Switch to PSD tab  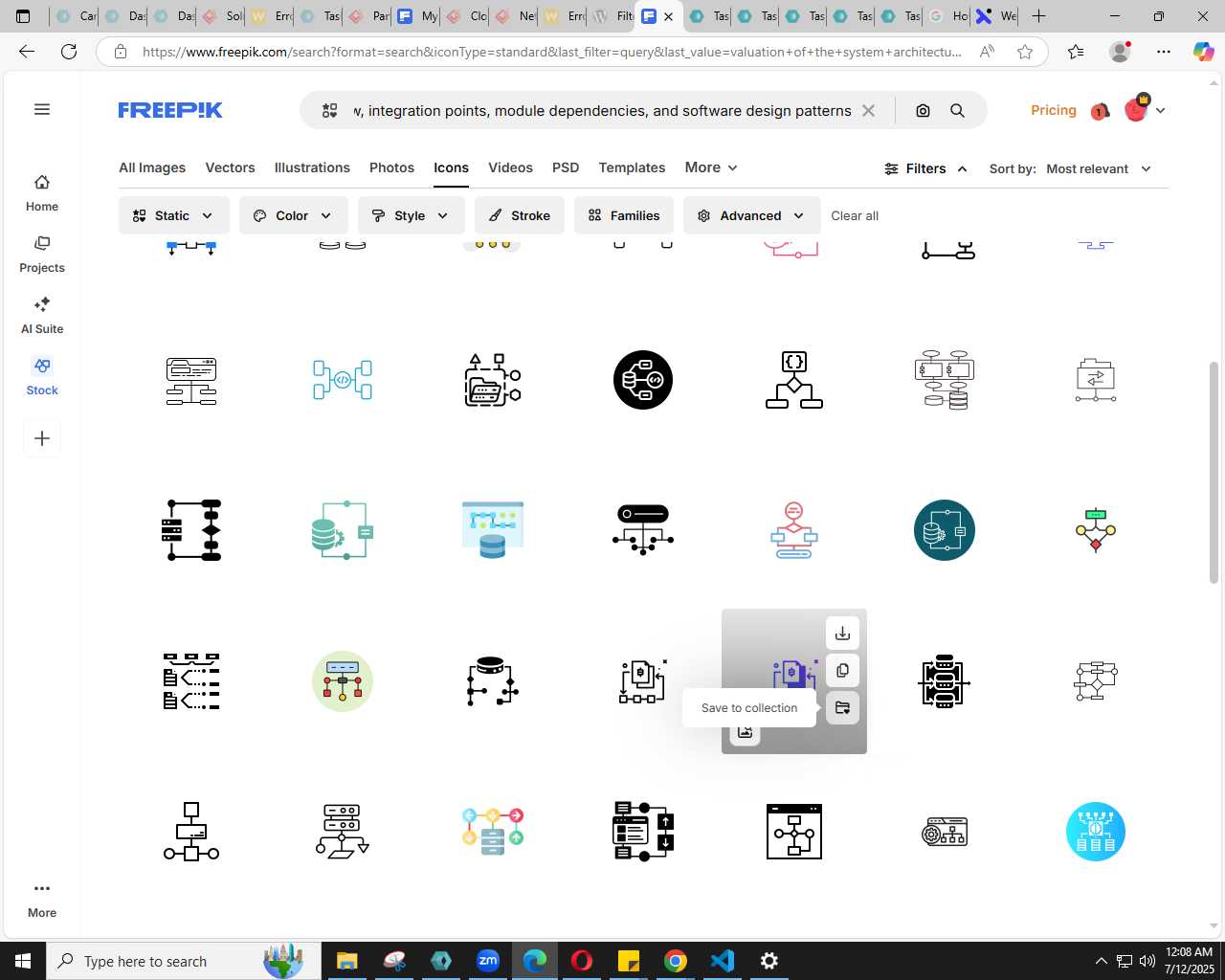[x=566, y=167]
